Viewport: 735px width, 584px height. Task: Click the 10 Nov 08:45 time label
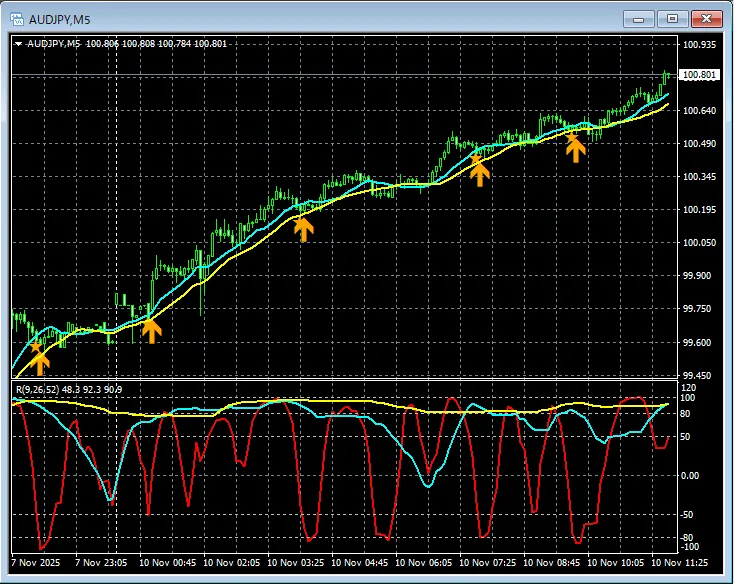[551, 562]
